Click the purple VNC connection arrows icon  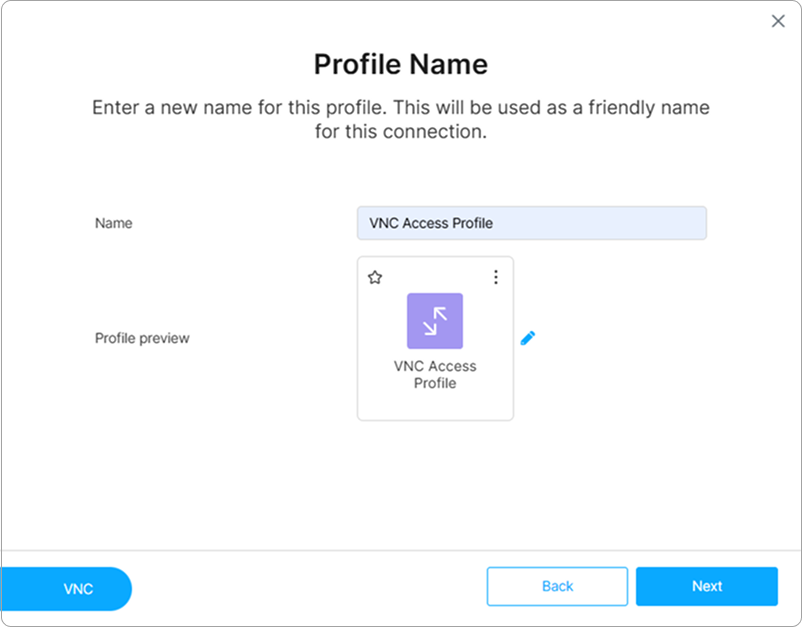coord(435,321)
